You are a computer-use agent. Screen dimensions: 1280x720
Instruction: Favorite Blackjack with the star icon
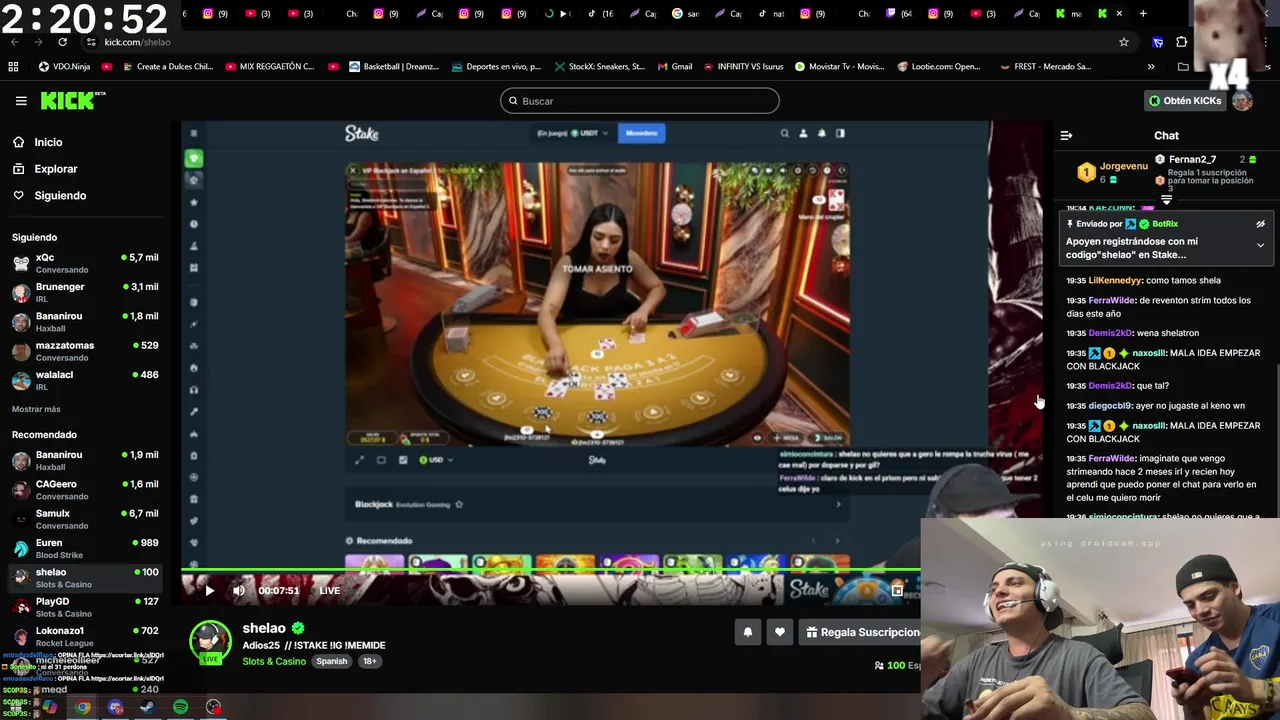459,505
